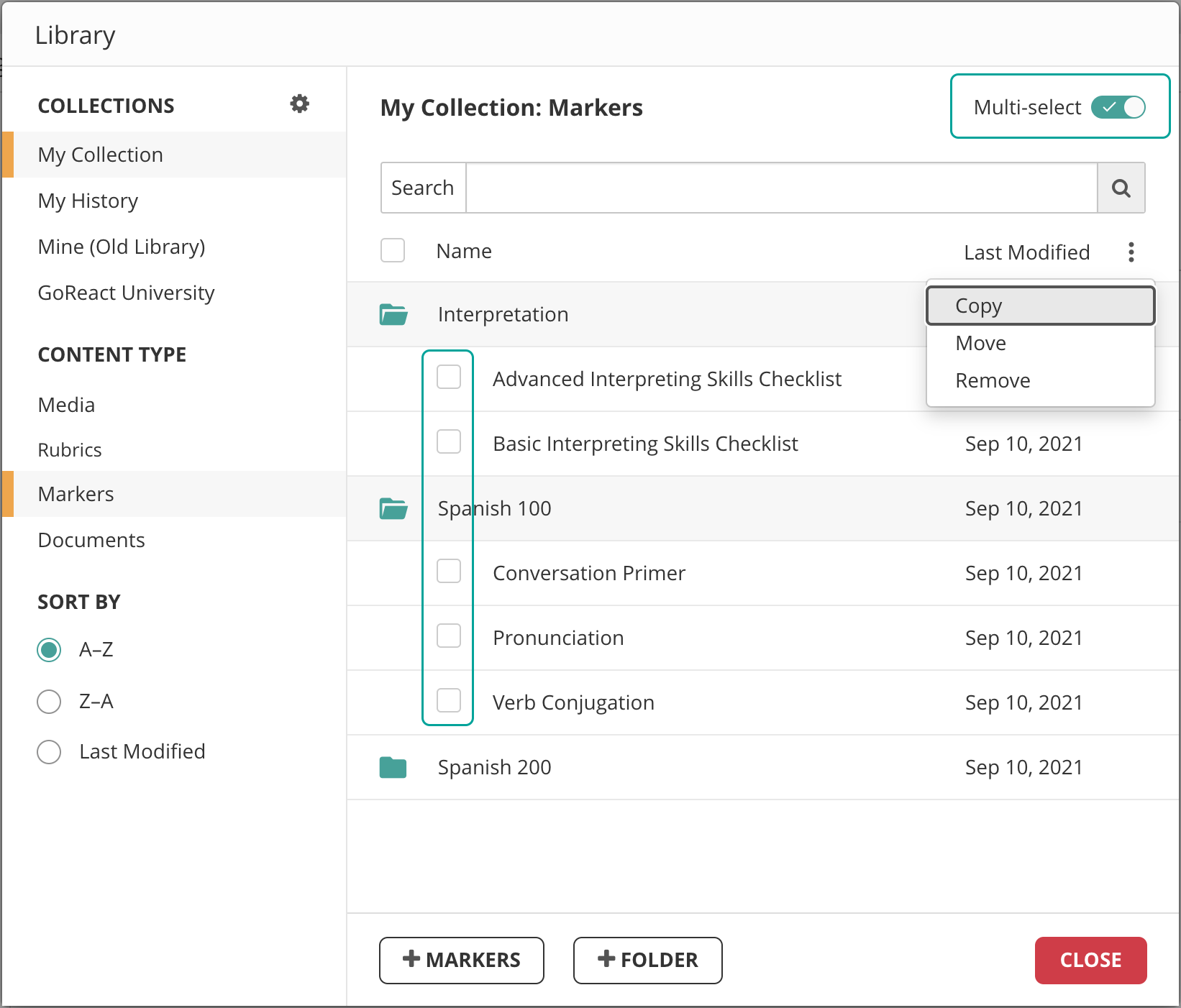Sort by Last Modified radio button
The width and height of the screenshot is (1181, 1008).
pos(49,752)
